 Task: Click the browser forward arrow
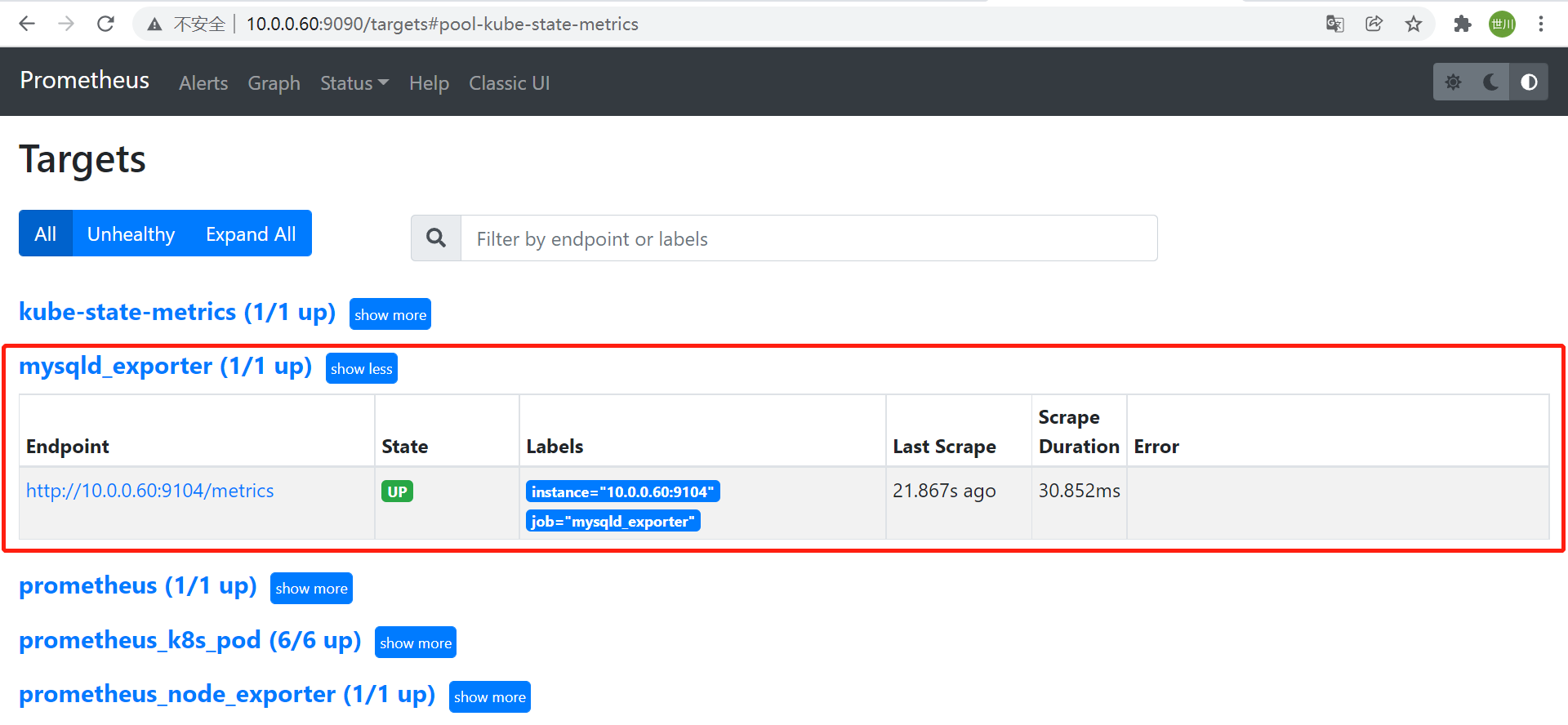click(66, 24)
